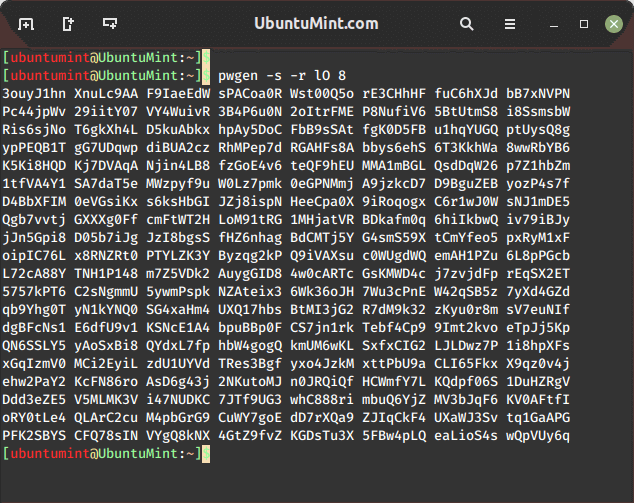Select password CuWY7goE
The image size is (634, 503).
pos(250,418)
